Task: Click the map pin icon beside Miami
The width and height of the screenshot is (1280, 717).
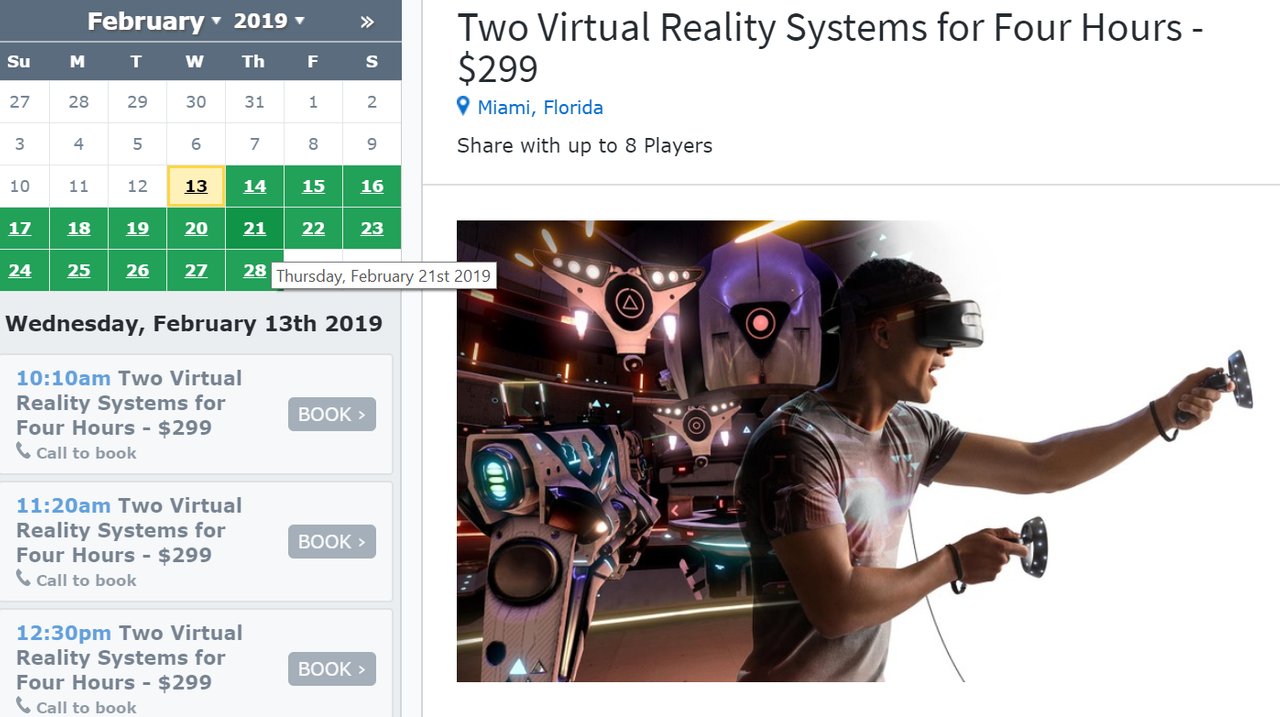Action: 463,106
